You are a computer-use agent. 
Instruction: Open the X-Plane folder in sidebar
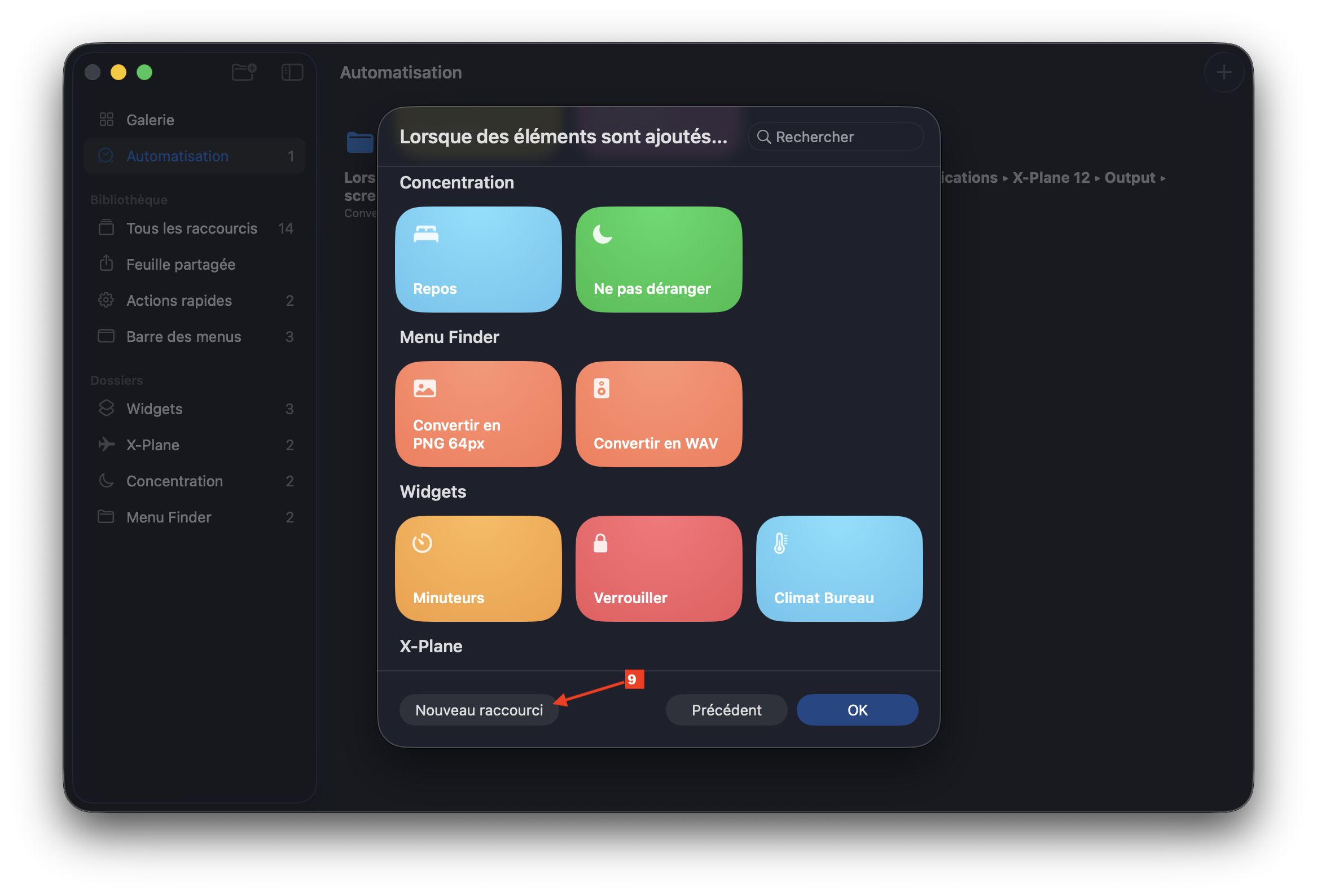(152, 445)
